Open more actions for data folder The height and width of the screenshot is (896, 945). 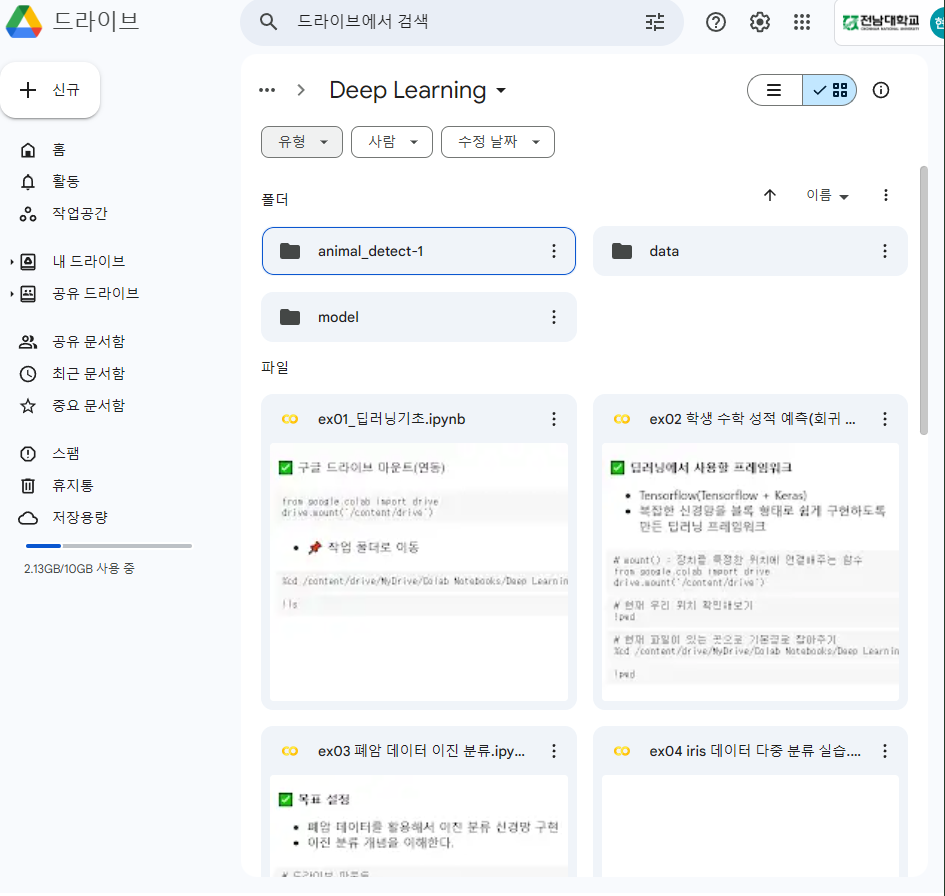tap(885, 251)
